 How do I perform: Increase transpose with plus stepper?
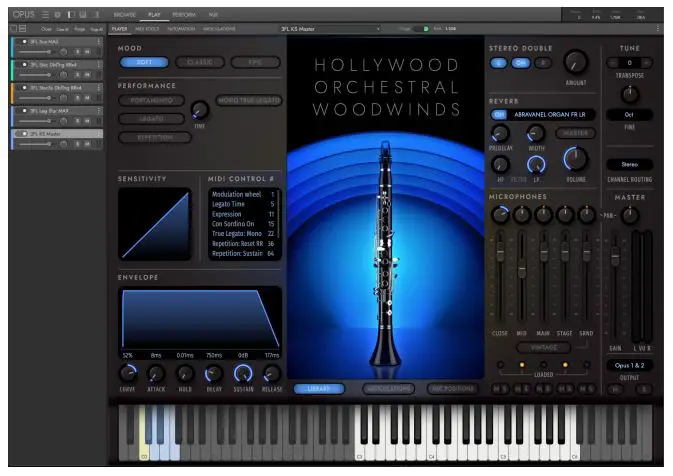pyautogui.click(x=646, y=63)
